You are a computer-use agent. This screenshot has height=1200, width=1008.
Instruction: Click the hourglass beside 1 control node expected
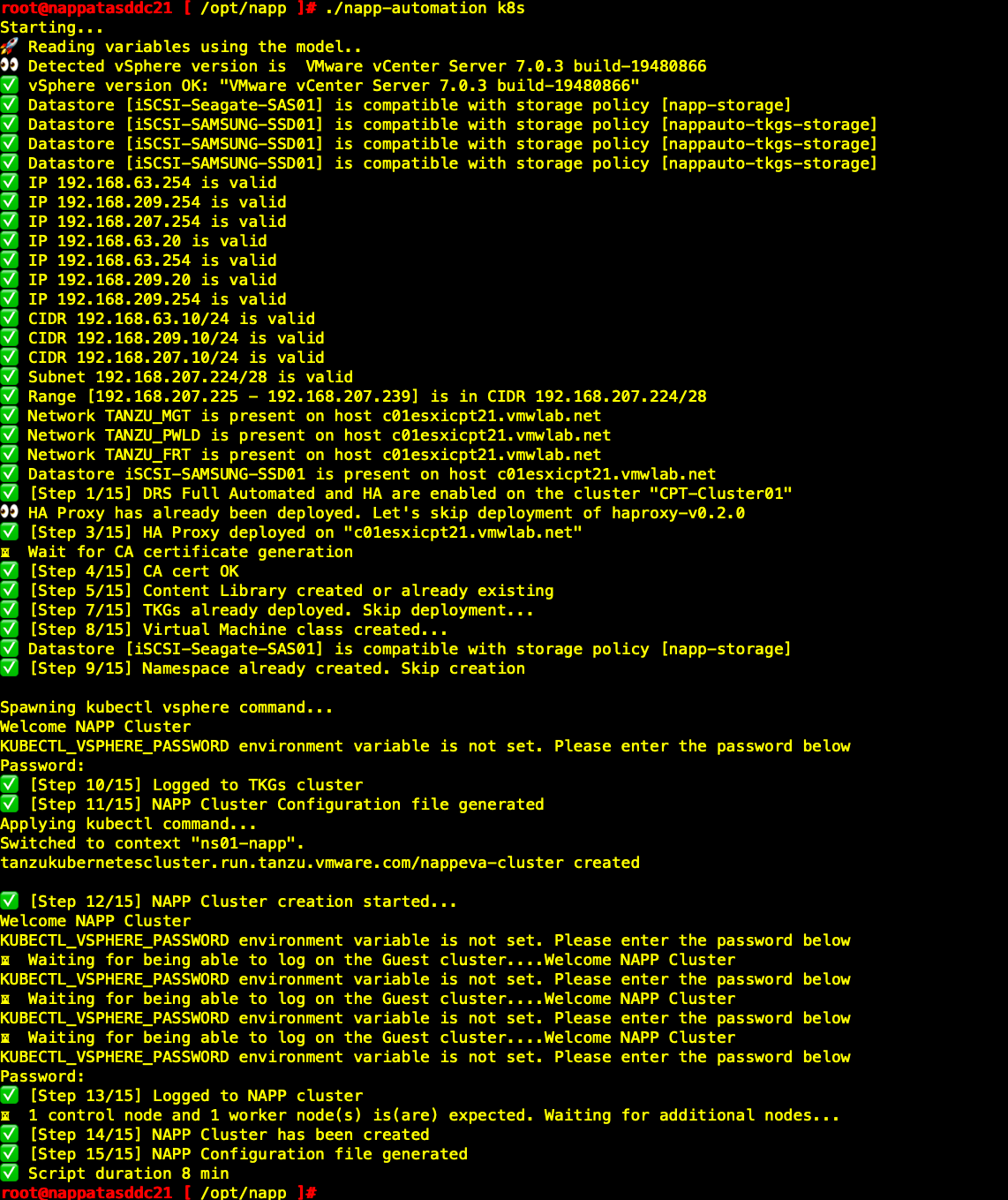[x=5, y=1115]
